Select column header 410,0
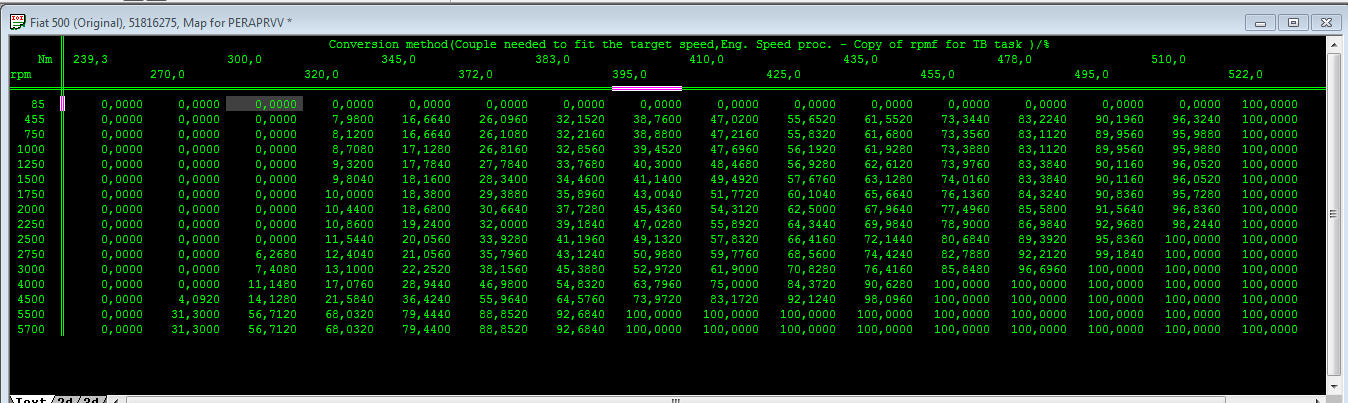This screenshot has width=1348, height=403. 706,59
